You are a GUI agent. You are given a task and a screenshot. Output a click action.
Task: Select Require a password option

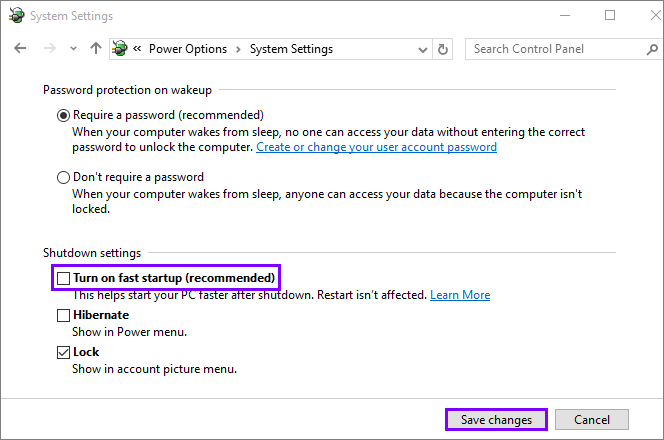coord(65,115)
